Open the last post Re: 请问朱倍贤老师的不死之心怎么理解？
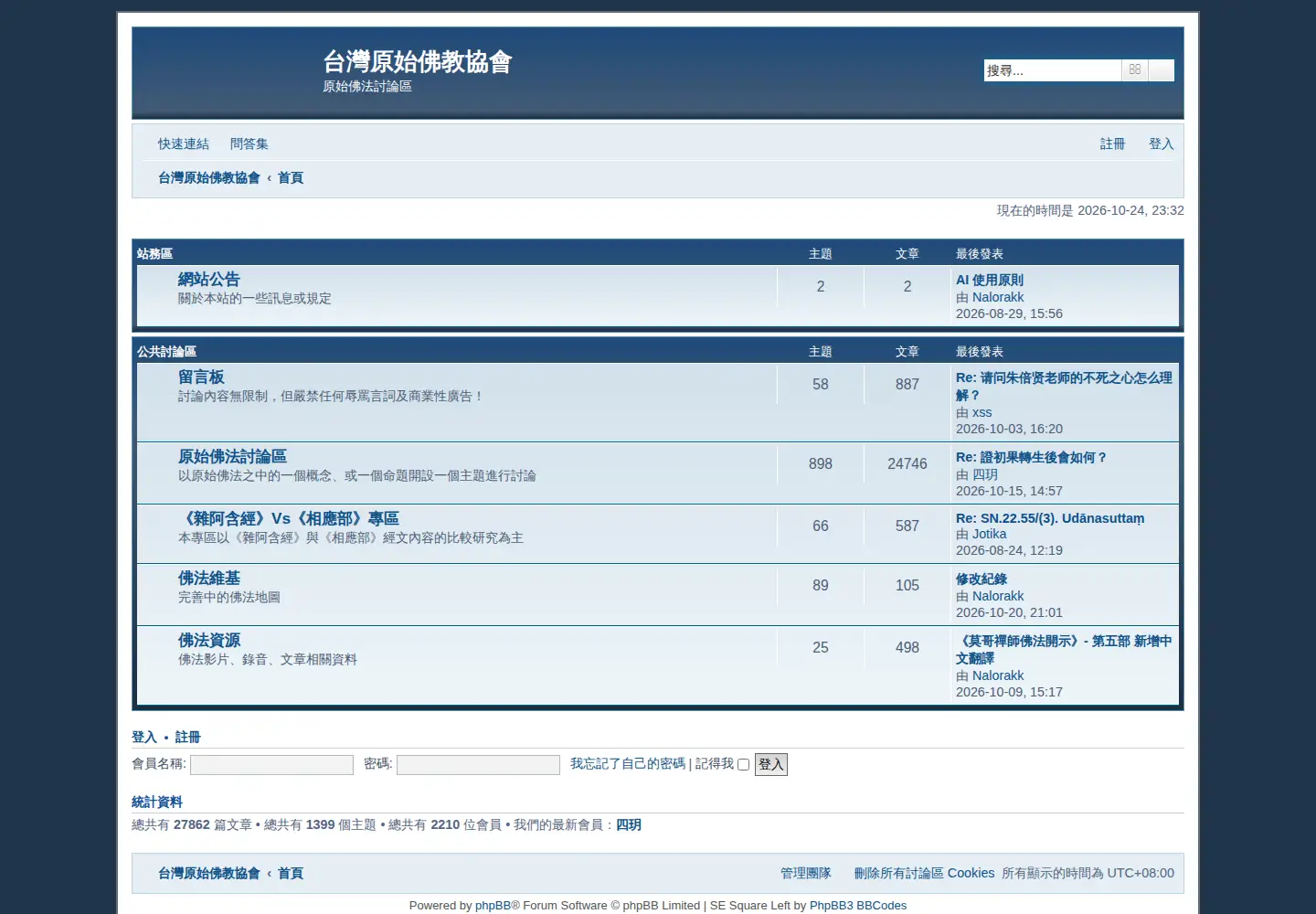This screenshot has height=914, width=1316. point(1064,387)
